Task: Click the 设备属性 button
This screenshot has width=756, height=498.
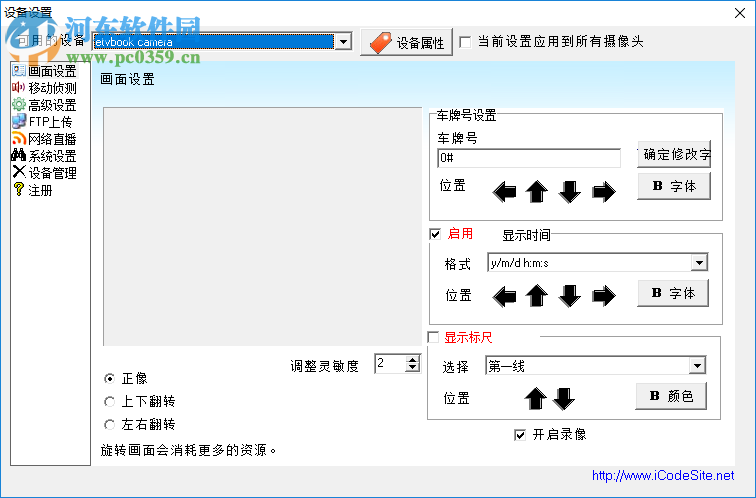Action: (406, 42)
